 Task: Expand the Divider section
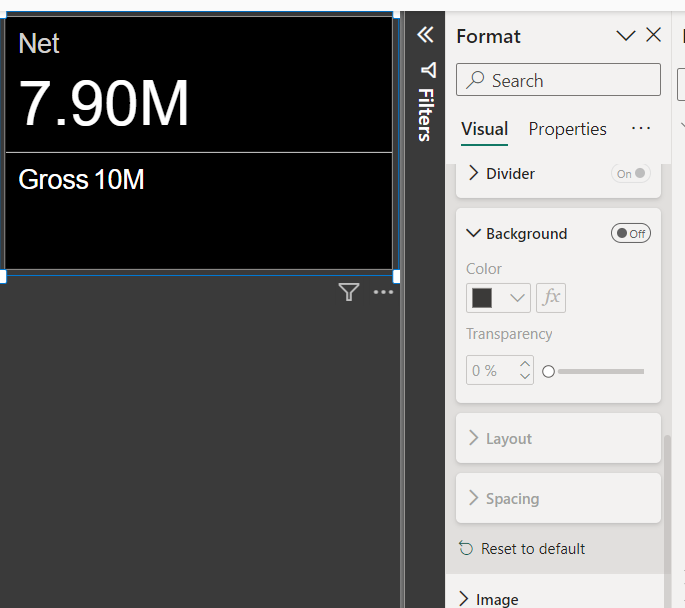click(x=474, y=173)
